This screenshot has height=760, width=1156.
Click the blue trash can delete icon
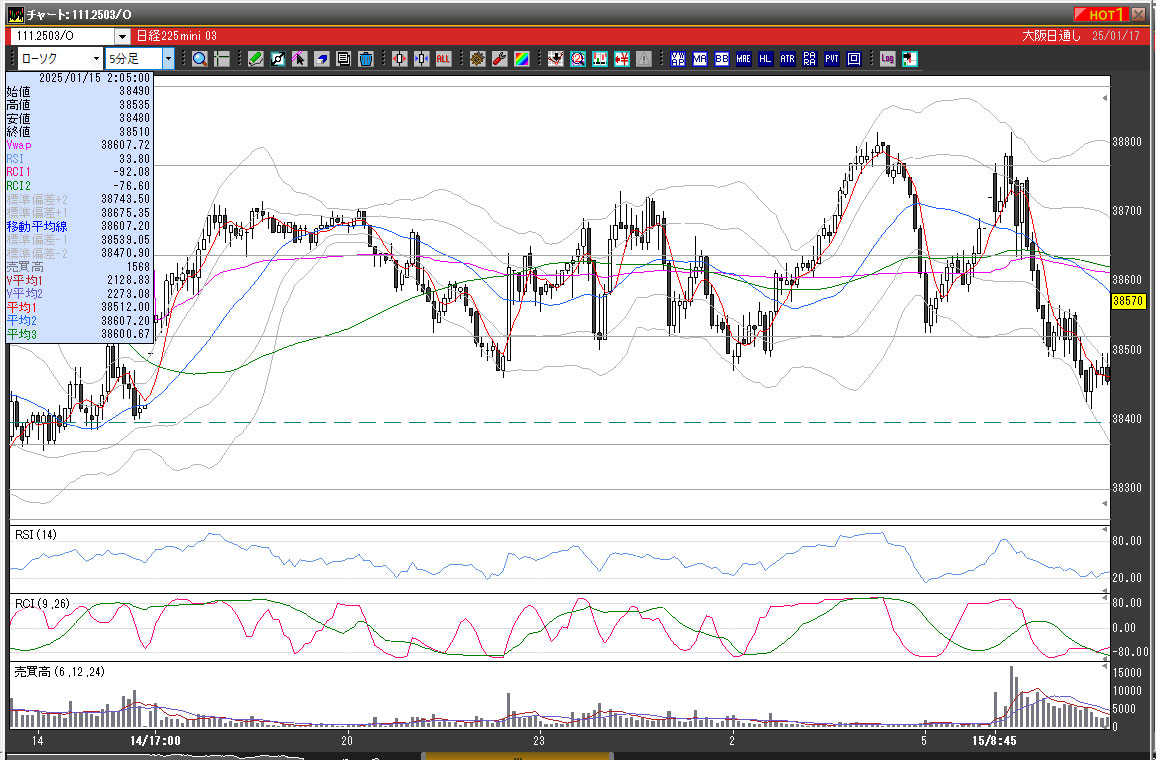point(366,59)
